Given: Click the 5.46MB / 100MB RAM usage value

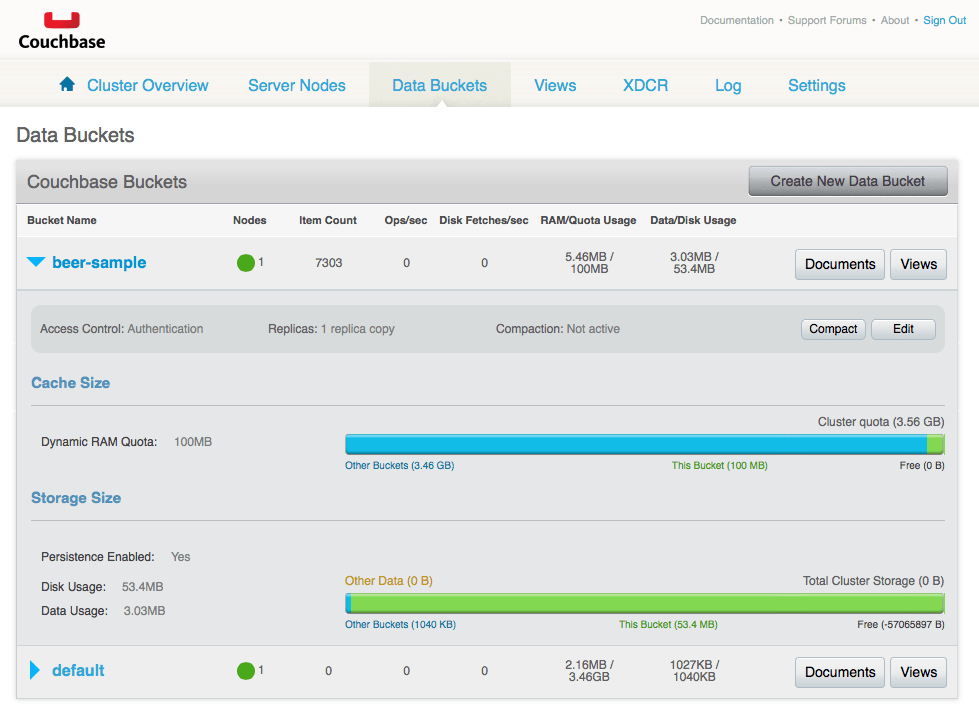Looking at the screenshot, I should pyautogui.click(x=589, y=263).
